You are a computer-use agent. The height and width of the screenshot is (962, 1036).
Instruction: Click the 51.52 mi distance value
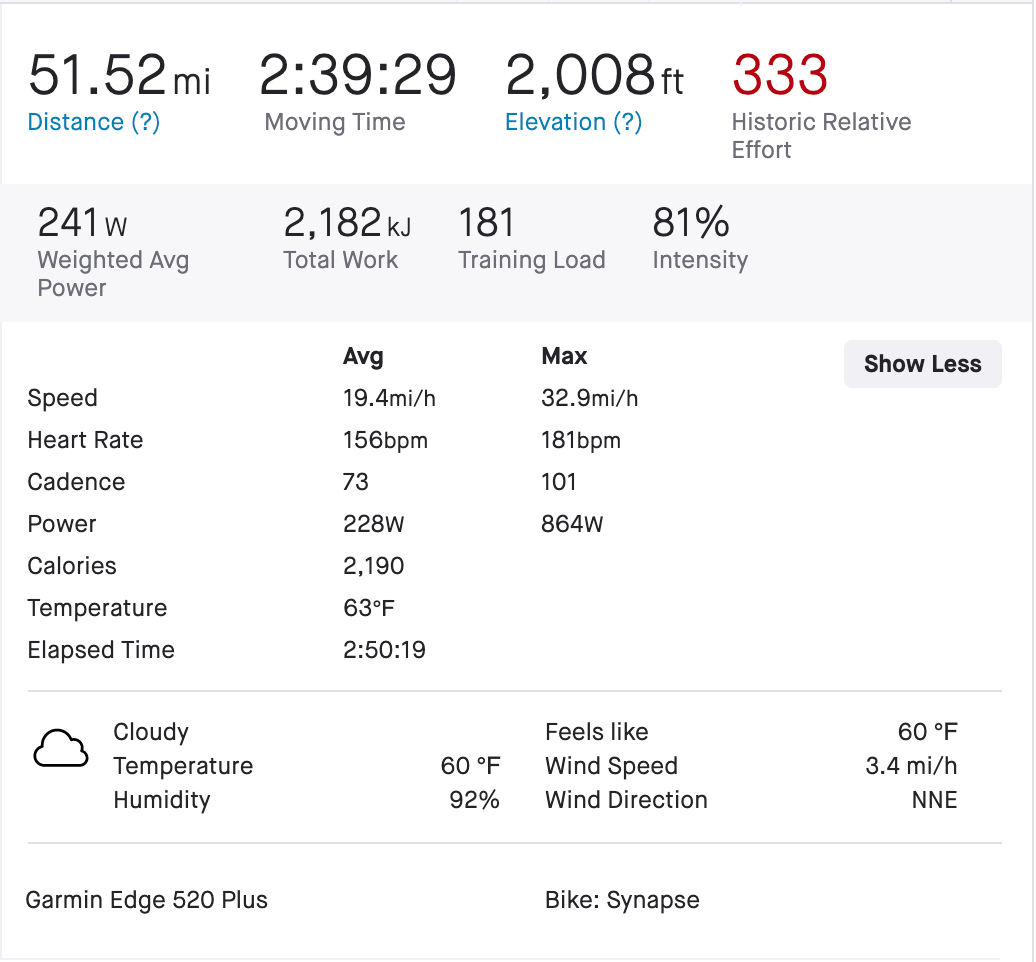tap(119, 75)
